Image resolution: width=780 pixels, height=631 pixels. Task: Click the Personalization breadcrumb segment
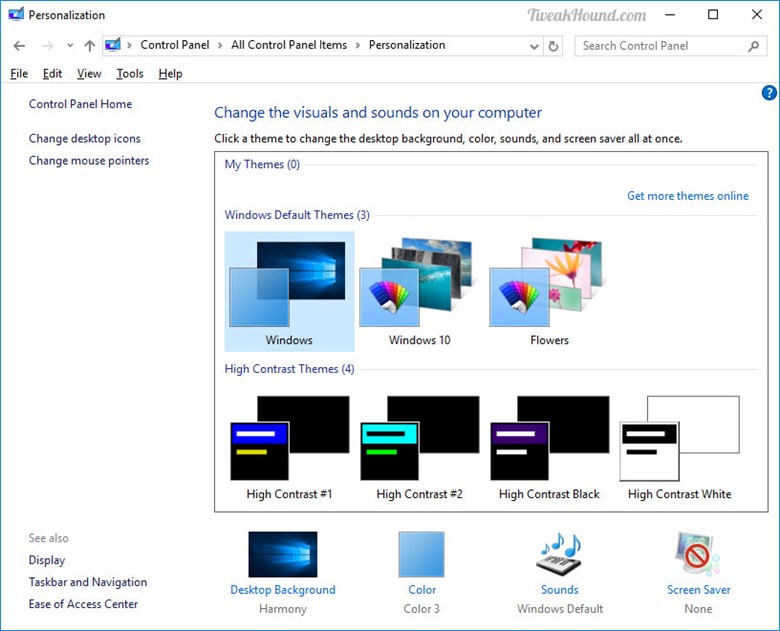tap(407, 45)
